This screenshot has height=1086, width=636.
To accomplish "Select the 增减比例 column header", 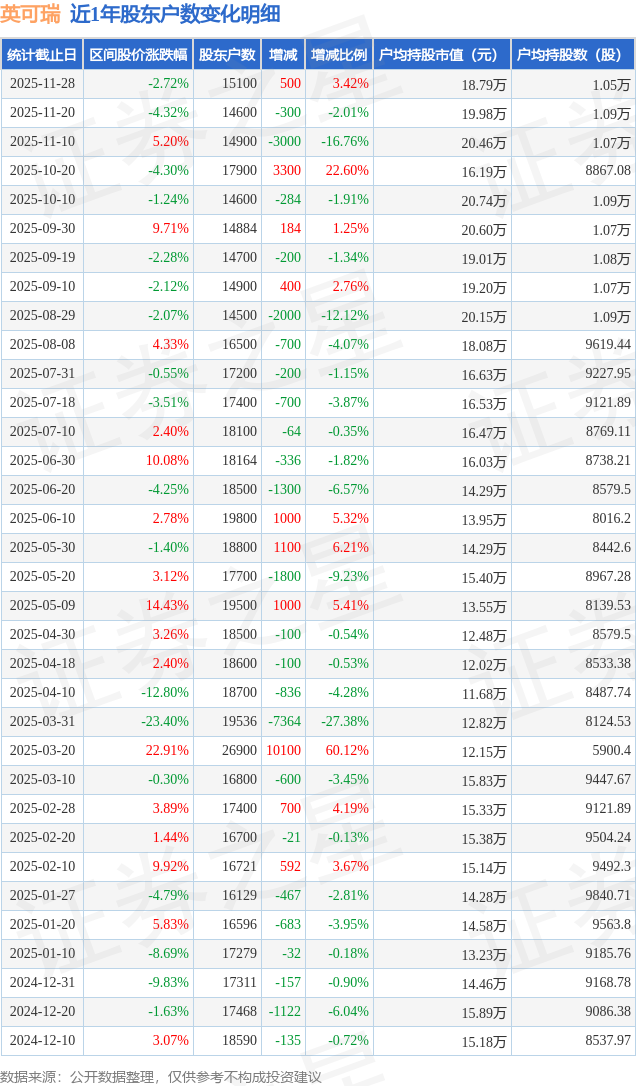I will [338, 55].
